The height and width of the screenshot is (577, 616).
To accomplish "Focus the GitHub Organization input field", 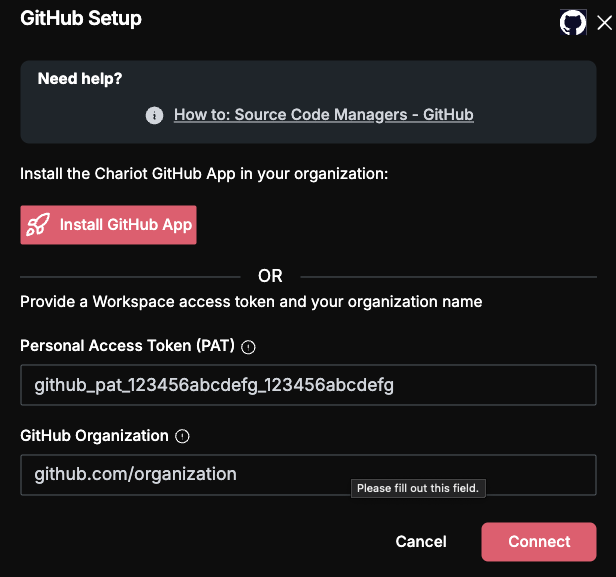I will coord(308,474).
